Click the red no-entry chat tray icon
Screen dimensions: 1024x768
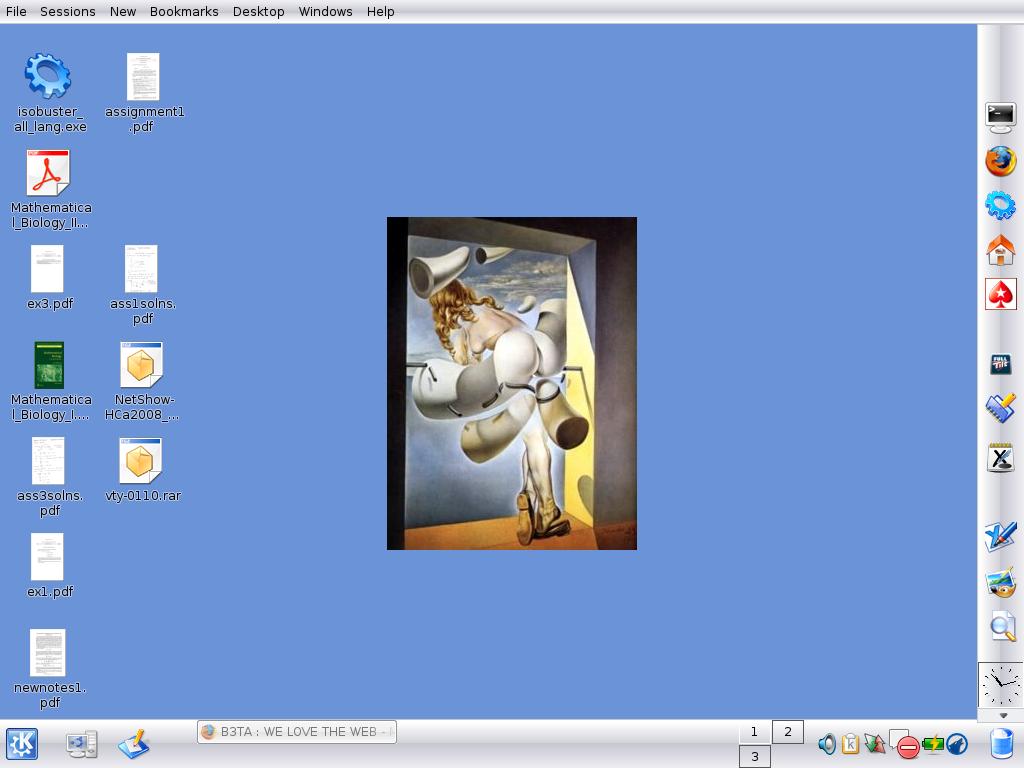906,745
